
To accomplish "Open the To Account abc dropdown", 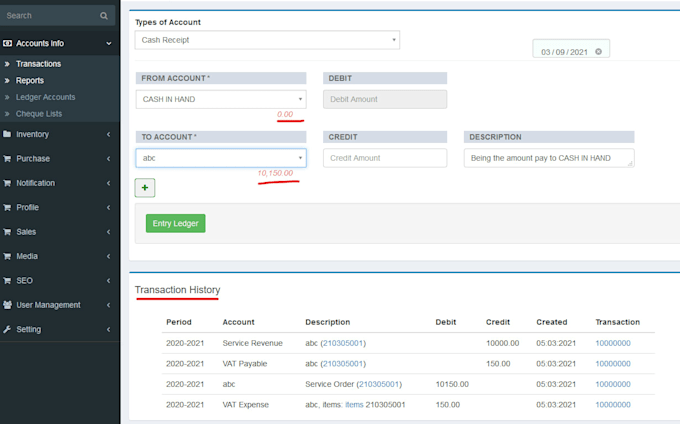I will [221, 158].
